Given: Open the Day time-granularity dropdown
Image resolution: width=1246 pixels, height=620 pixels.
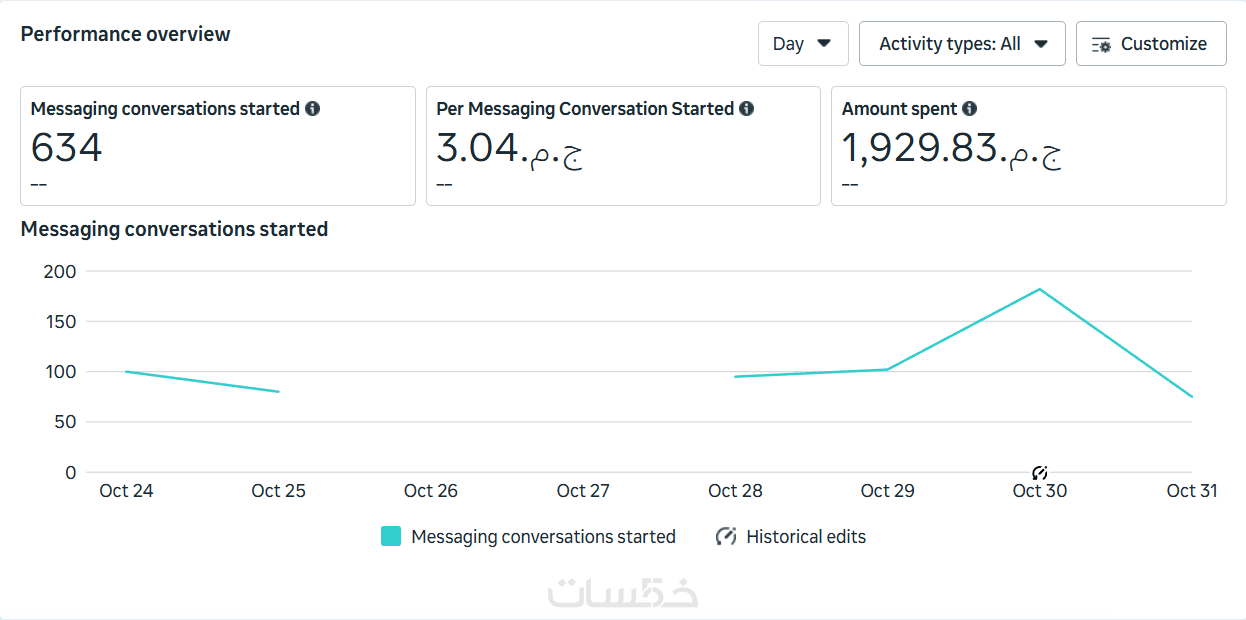Looking at the screenshot, I should point(802,44).
